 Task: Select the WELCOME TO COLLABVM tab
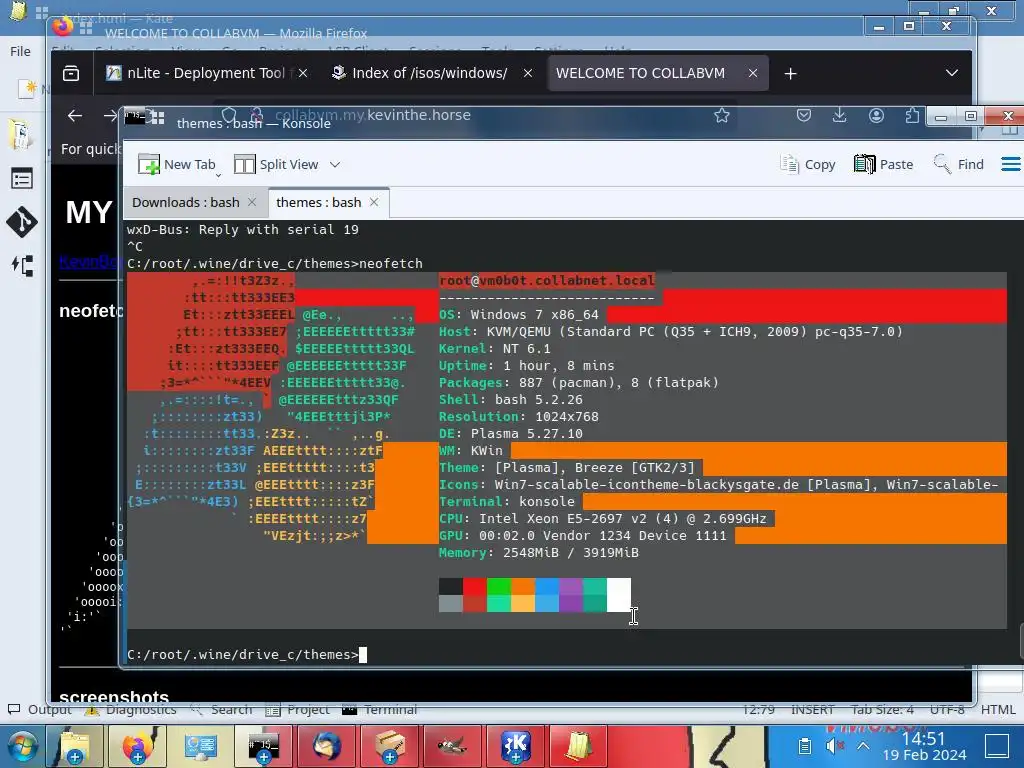click(640, 73)
